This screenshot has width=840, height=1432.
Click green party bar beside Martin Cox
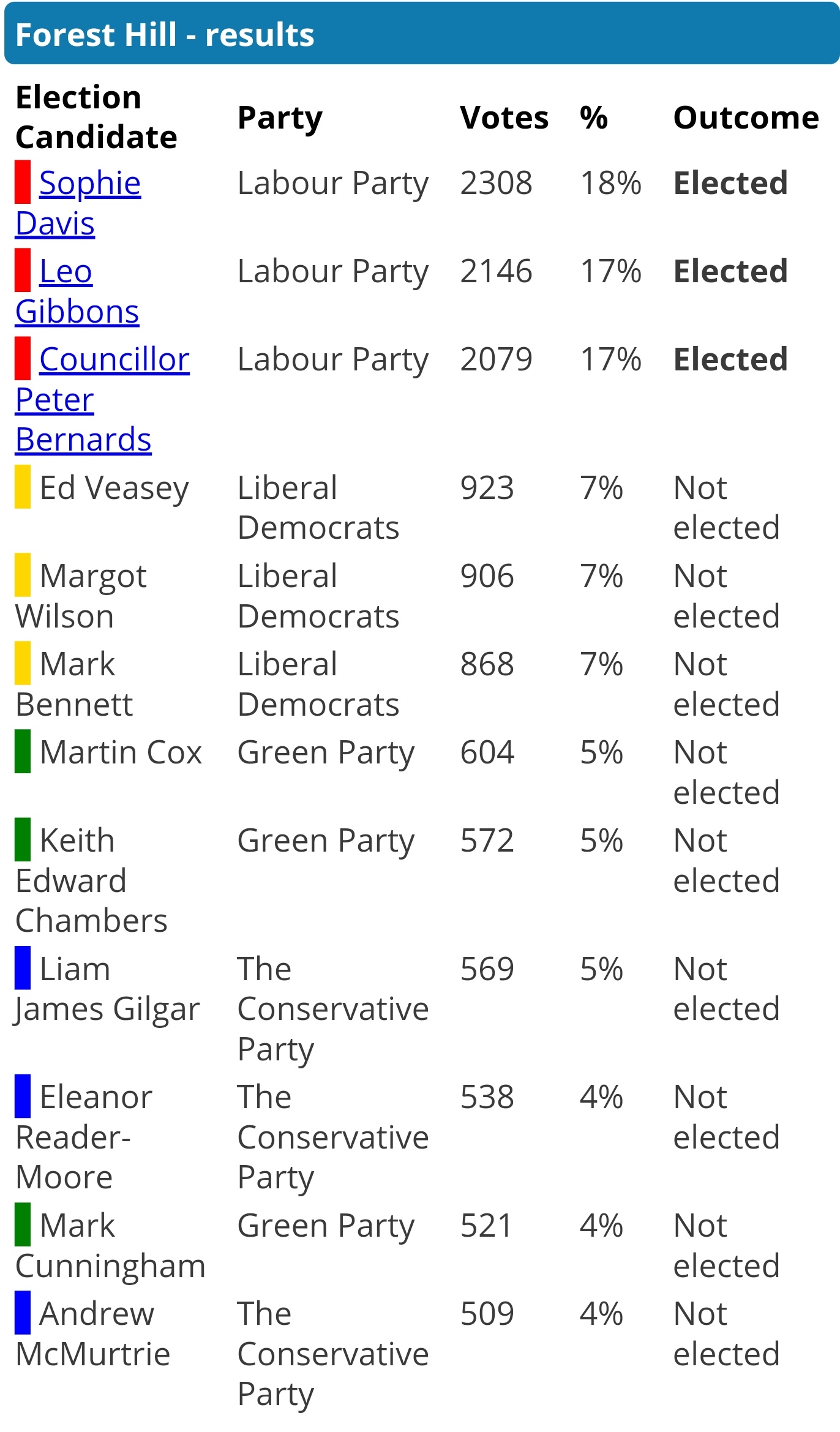click(x=23, y=751)
